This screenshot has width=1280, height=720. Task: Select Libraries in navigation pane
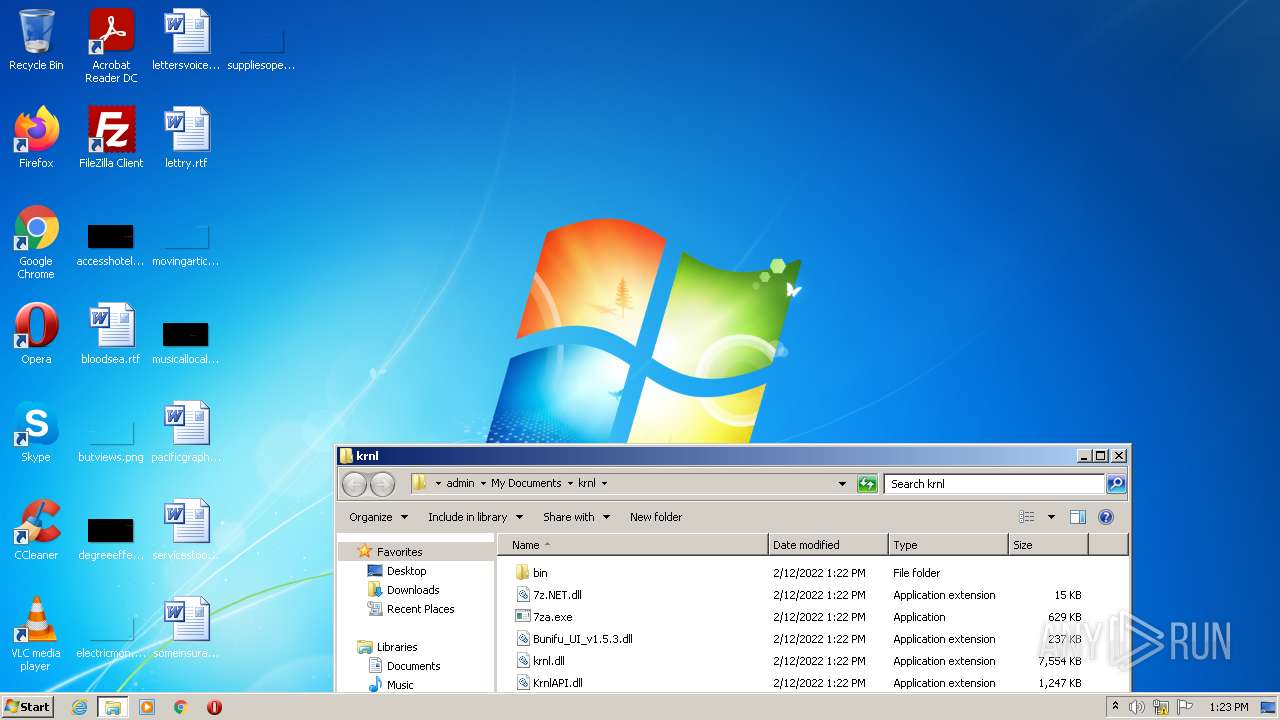tap(397, 647)
